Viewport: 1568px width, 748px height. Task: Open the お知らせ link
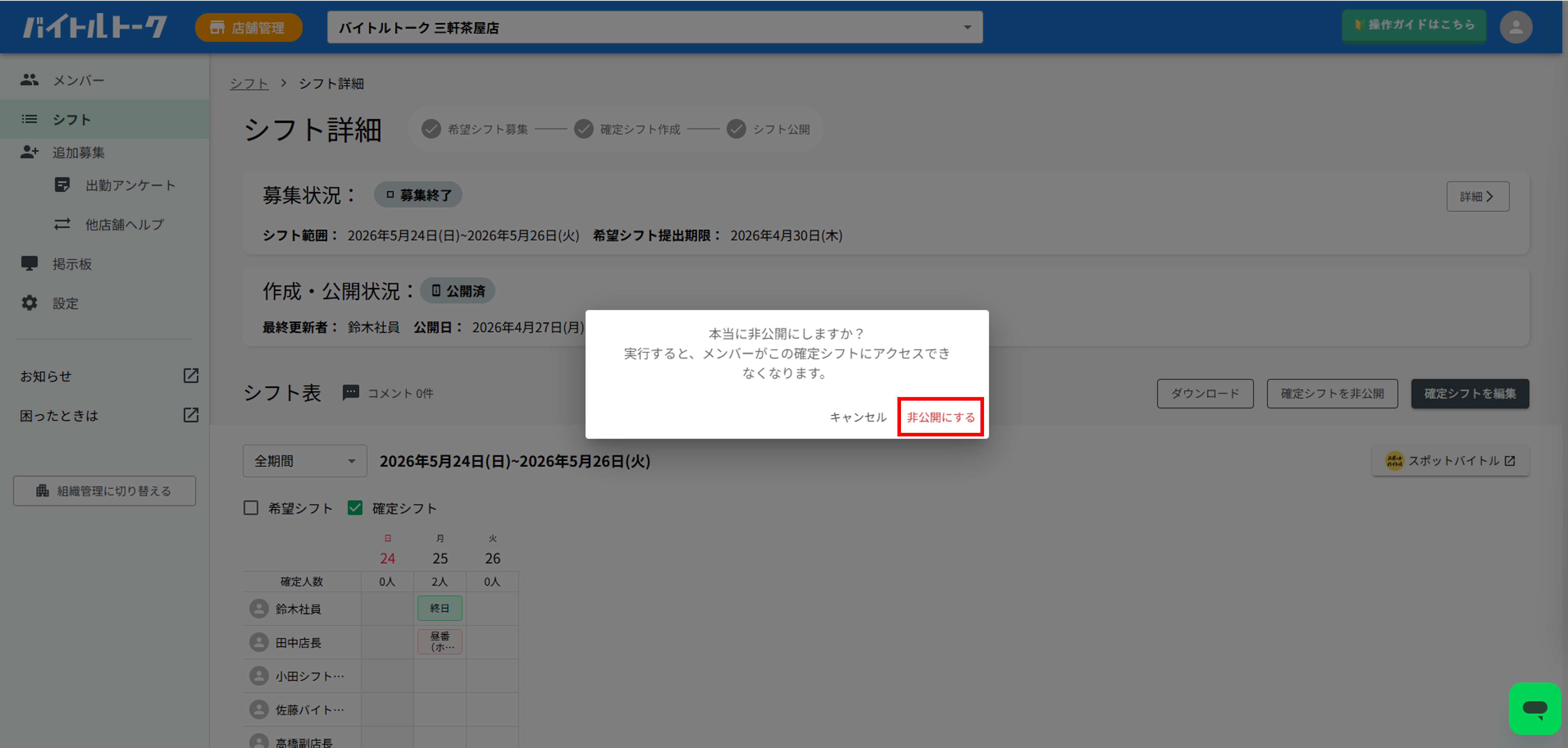click(x=46, y=376)
